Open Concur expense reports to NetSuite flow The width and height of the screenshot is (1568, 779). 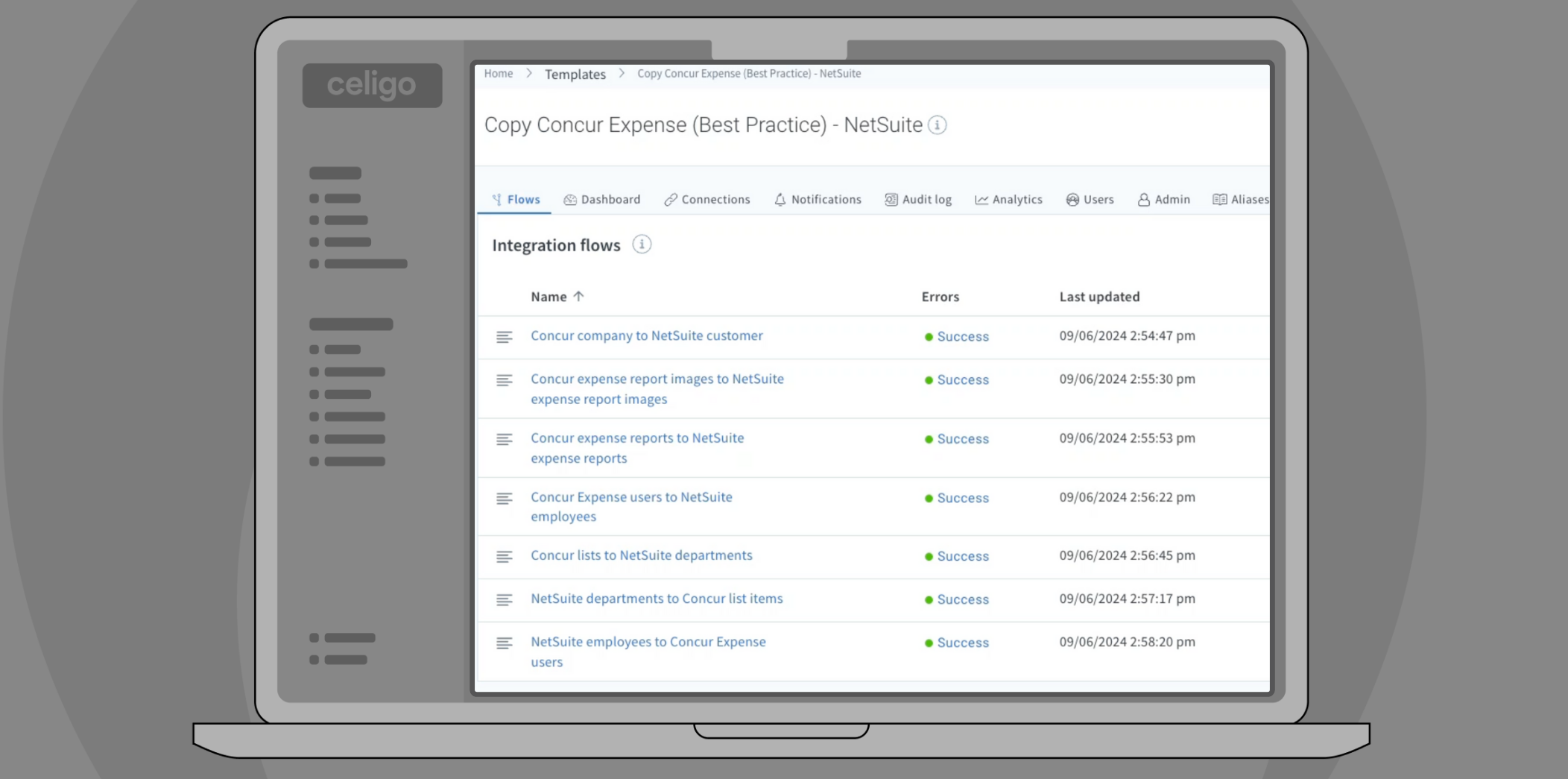637,448
